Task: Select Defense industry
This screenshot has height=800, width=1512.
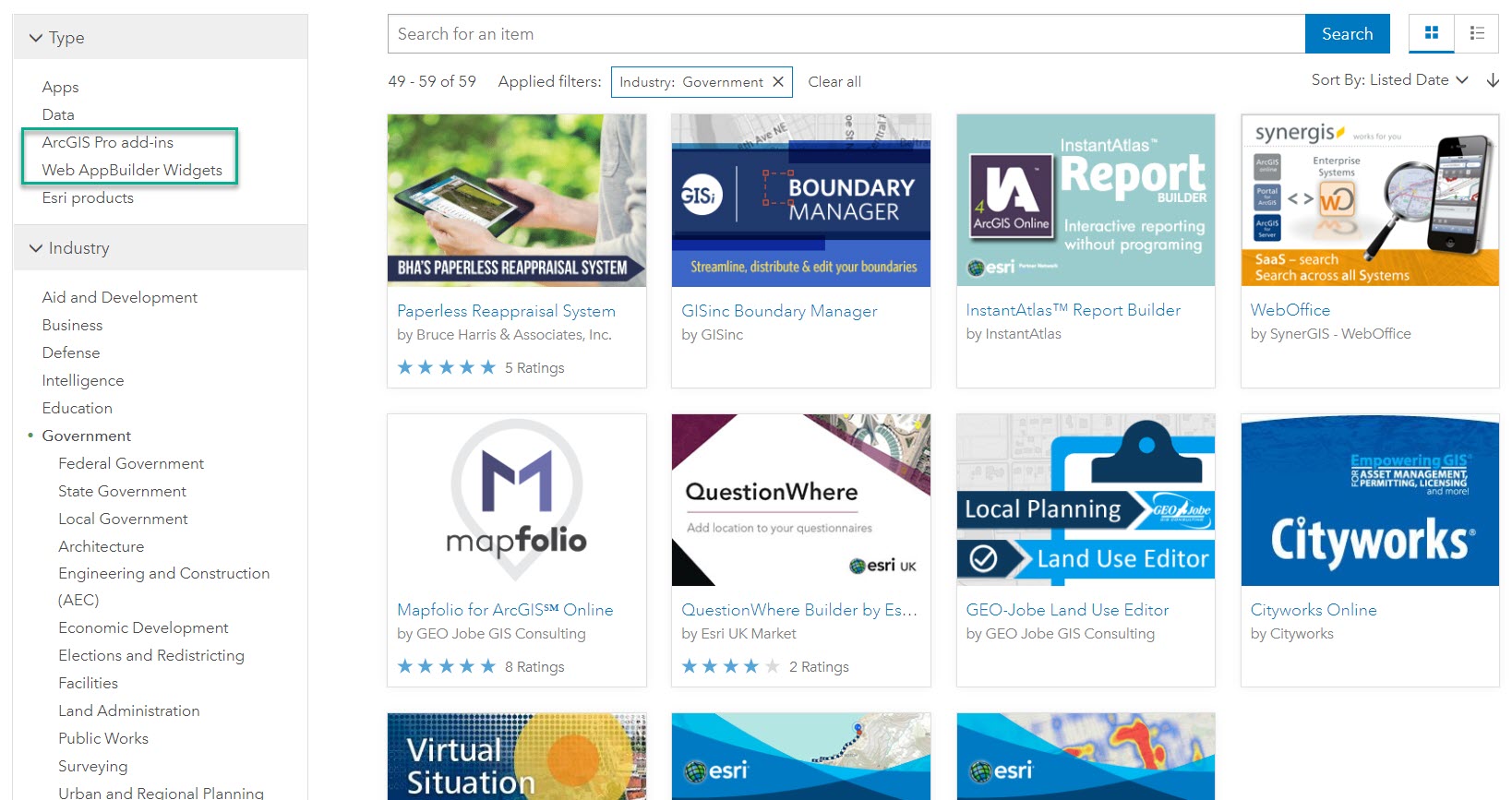Action: point(70,352)
